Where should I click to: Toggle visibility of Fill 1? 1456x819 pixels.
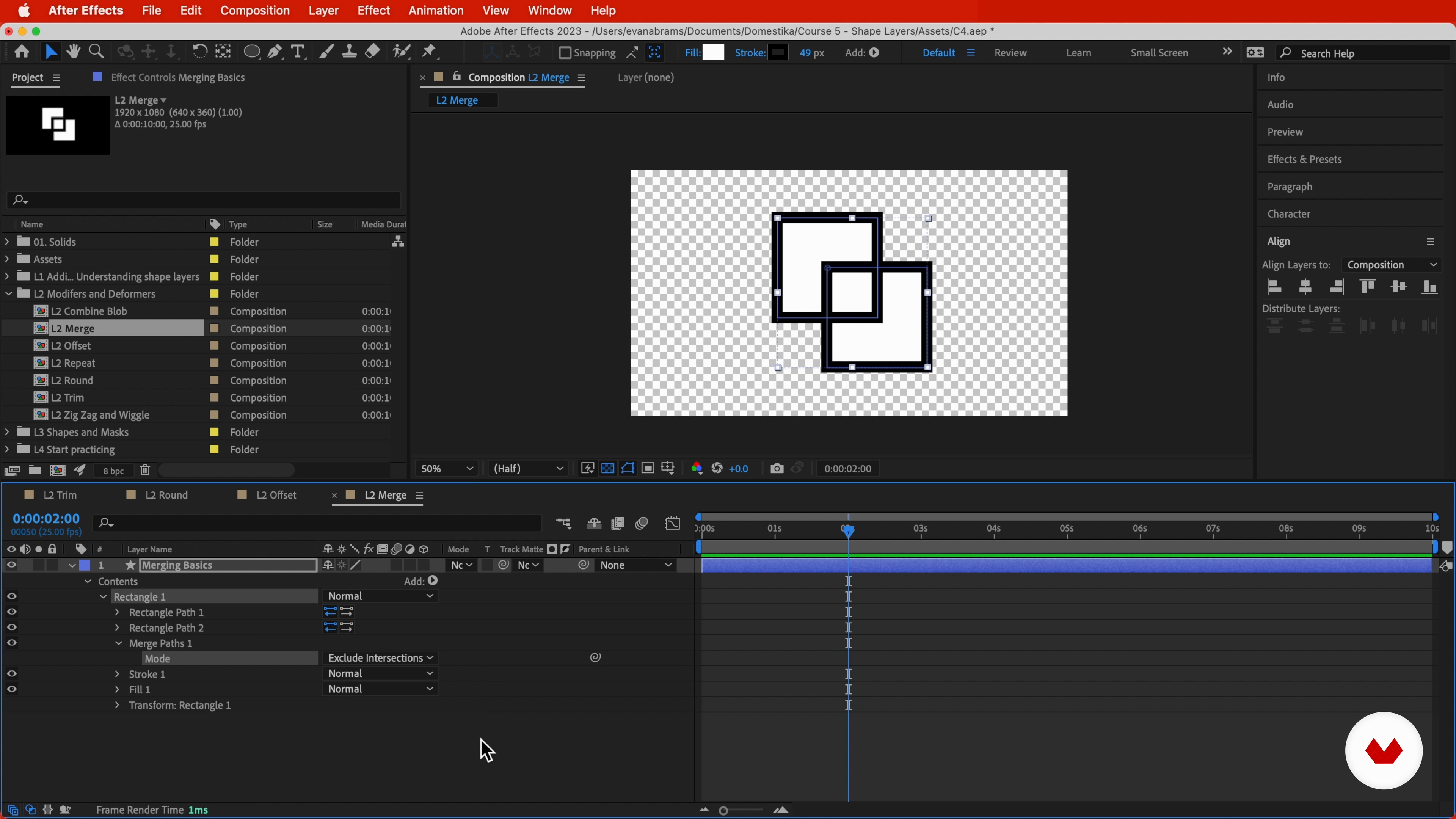point(11,690)
